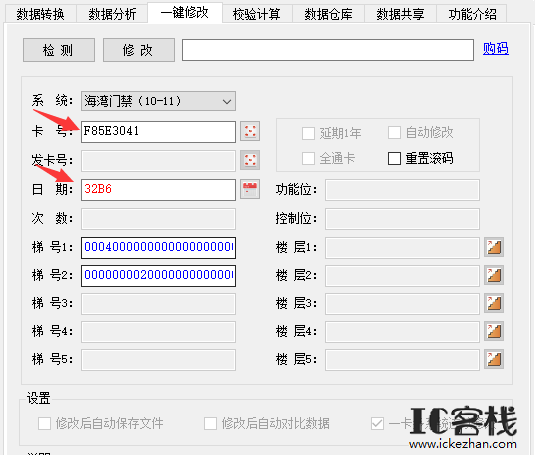Open the 校验计算 tab
Image resolution: width=535 pixels, height=455 pixels.
(x=256, y=14)
